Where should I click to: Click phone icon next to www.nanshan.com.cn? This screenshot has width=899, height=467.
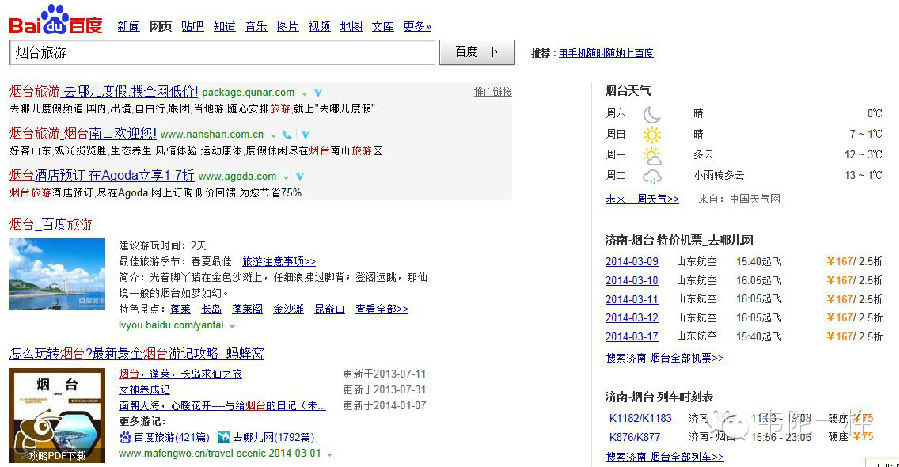tap(287, 135)
